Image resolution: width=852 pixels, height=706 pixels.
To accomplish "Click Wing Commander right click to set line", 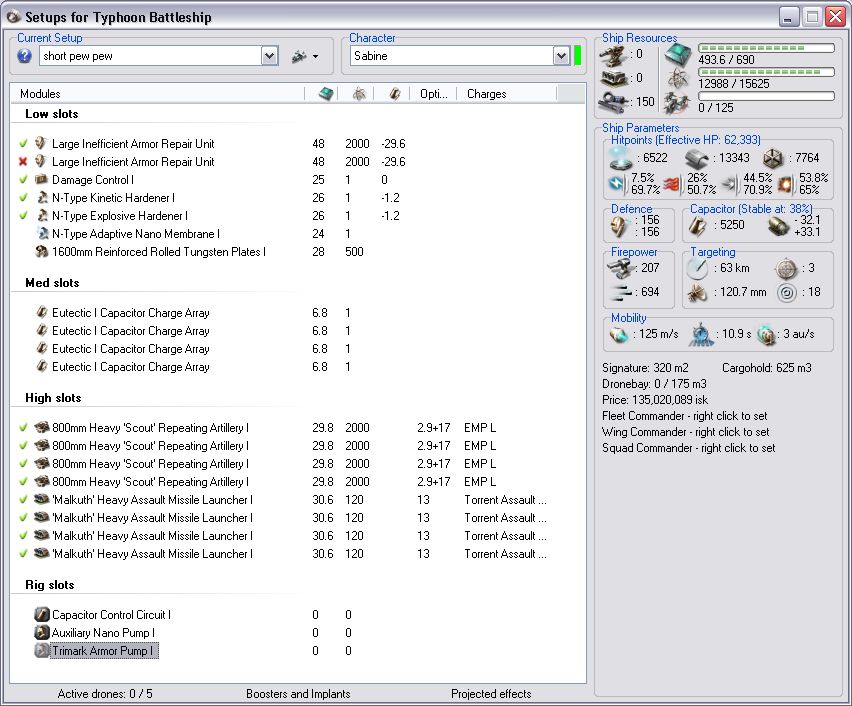I will pyautogui.click(x=686, y=432).
